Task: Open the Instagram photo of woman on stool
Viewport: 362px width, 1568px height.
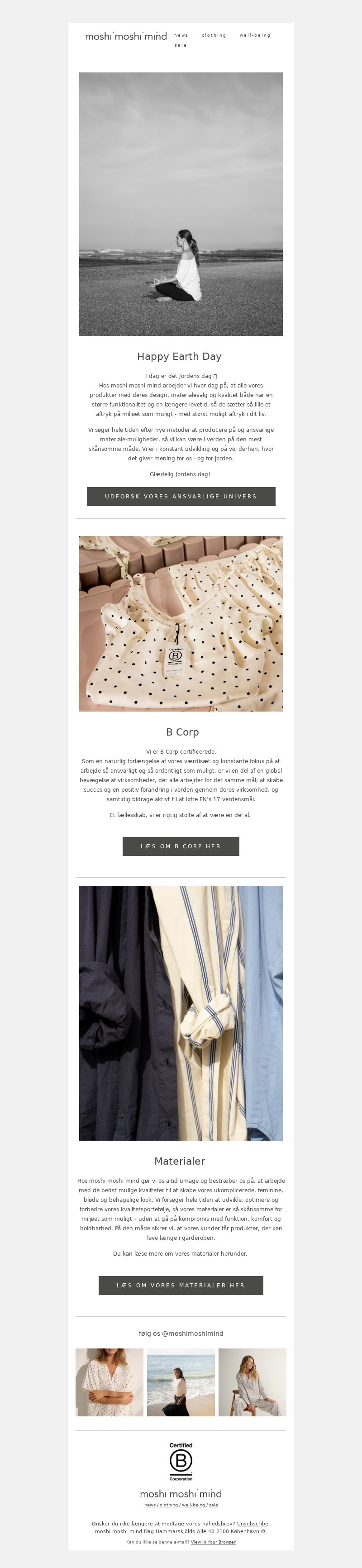Action: pos(252,1382)
